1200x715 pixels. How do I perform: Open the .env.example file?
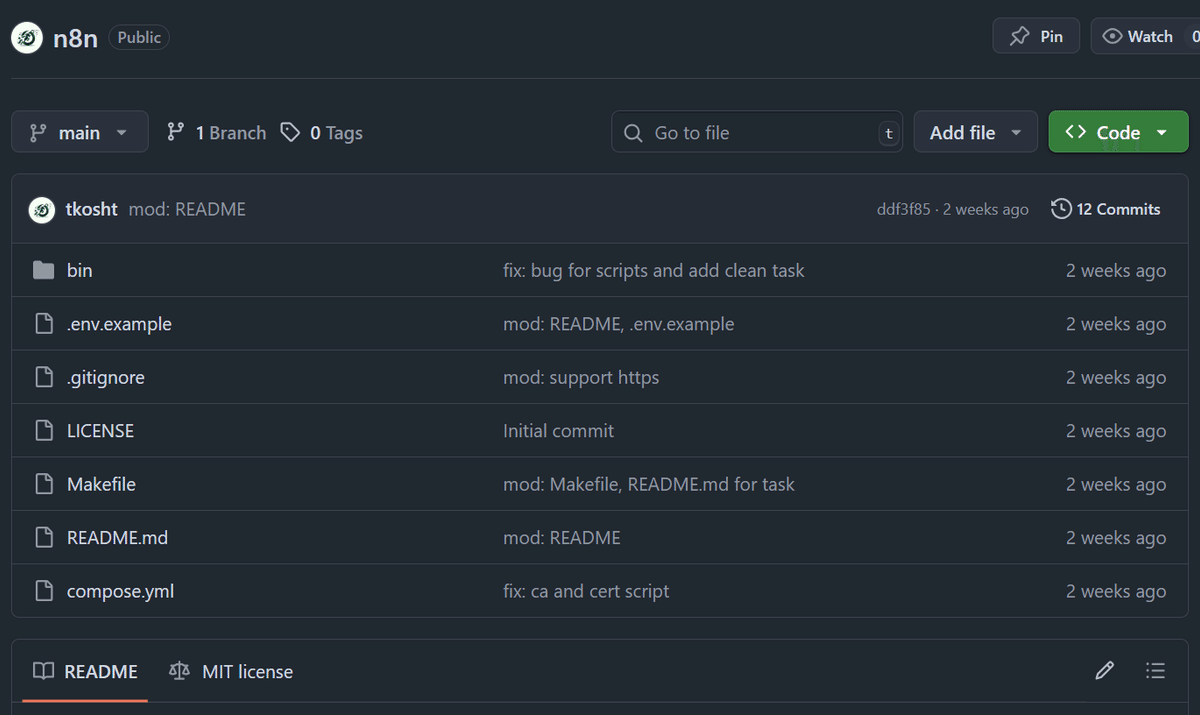tap(119, 324)
